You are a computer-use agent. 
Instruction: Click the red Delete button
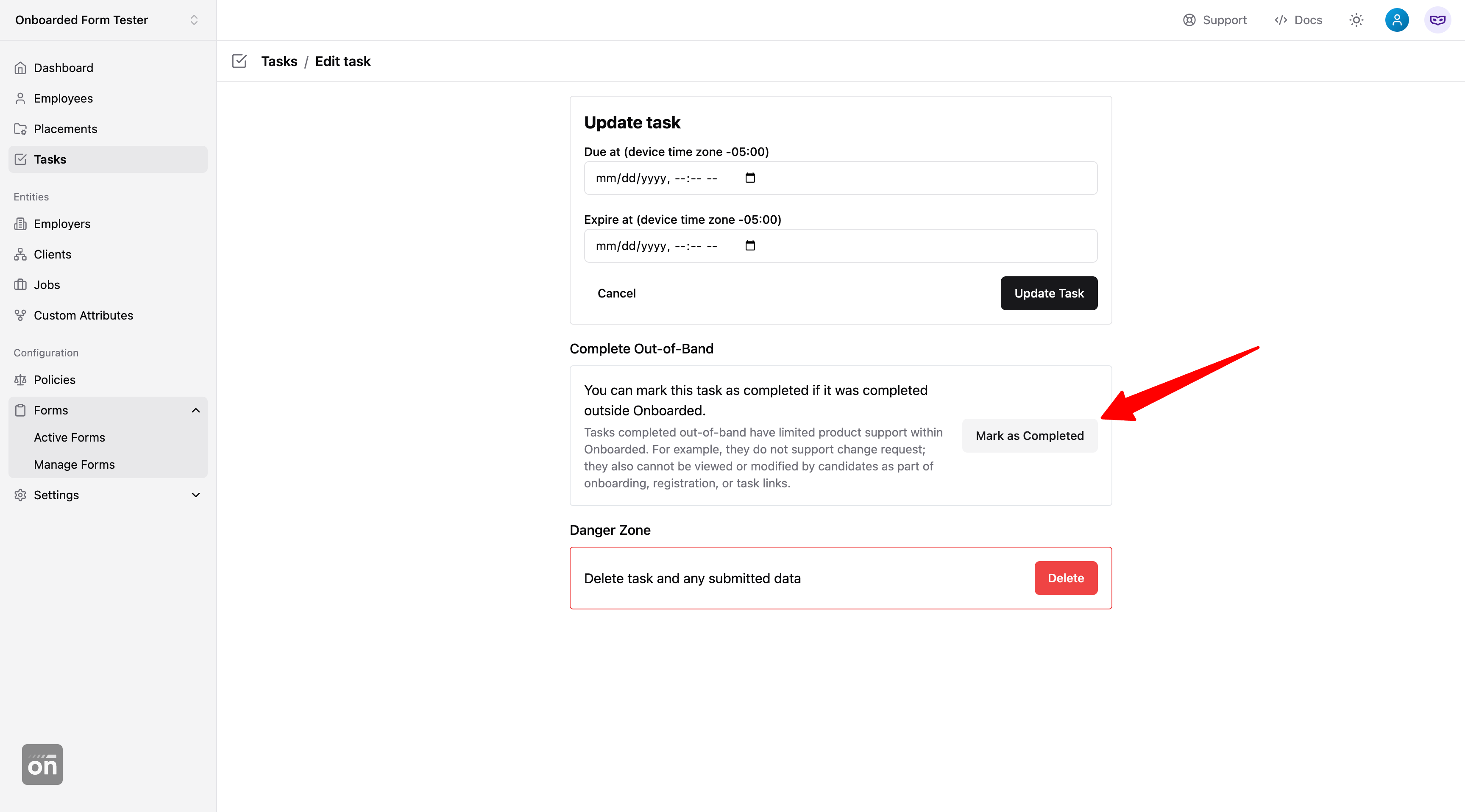coord(1065,578)
